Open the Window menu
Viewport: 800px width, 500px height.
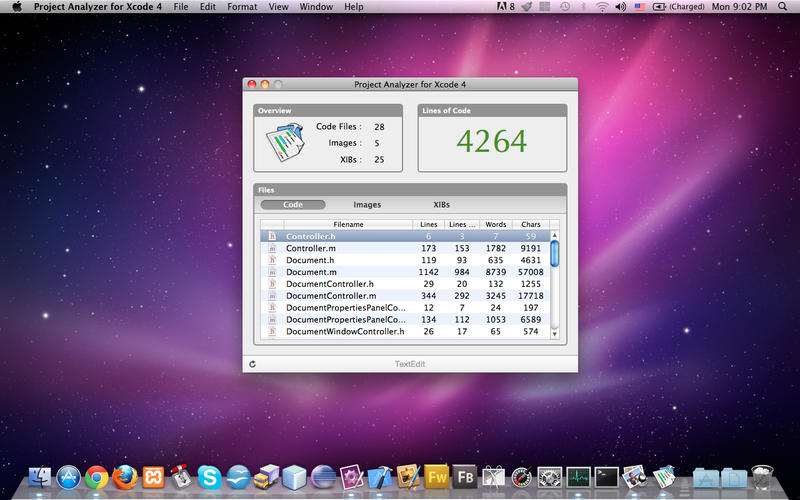point(316,7)
